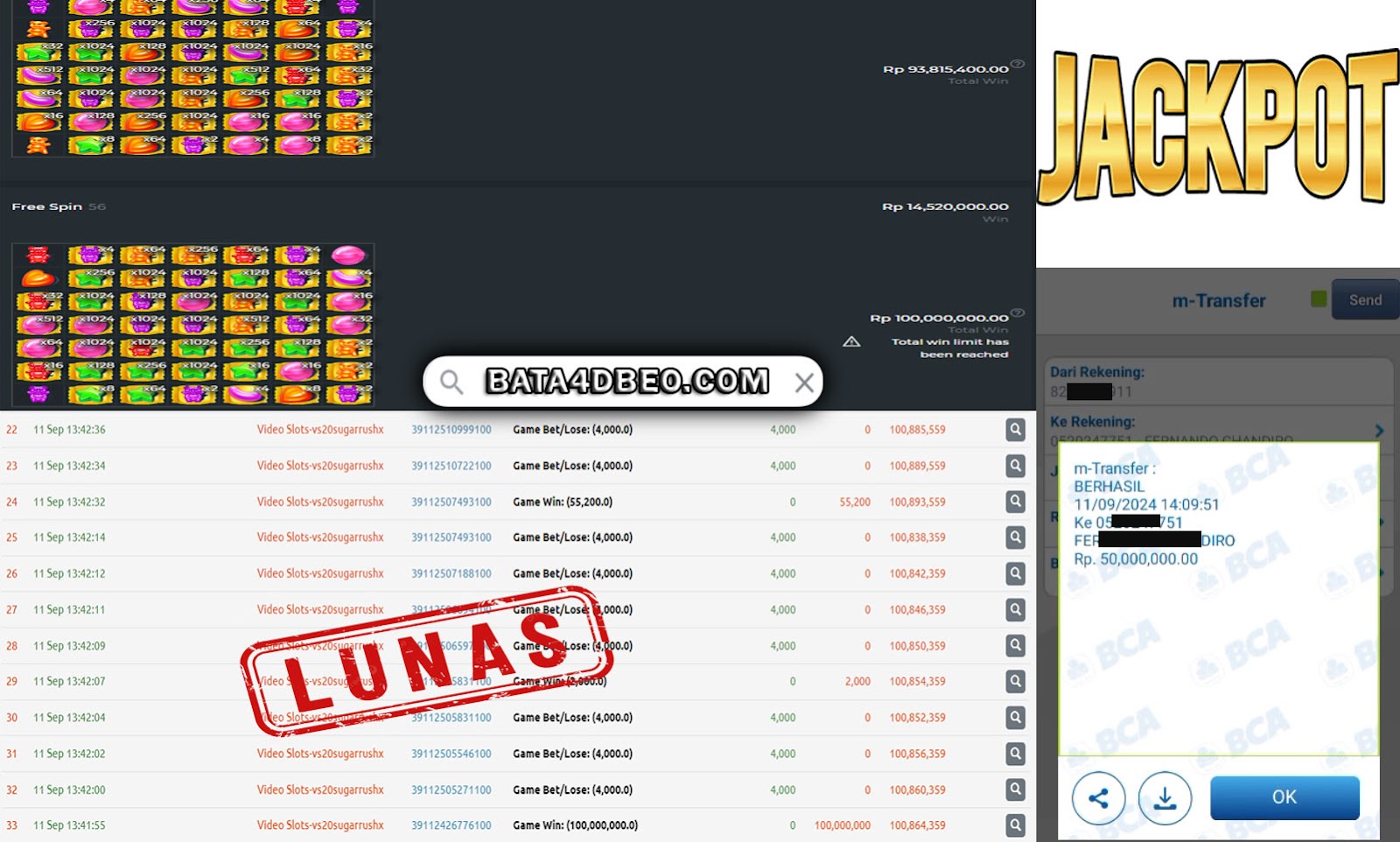Click info icon beside Rp 100,000,000.00

pos(1018,312)
